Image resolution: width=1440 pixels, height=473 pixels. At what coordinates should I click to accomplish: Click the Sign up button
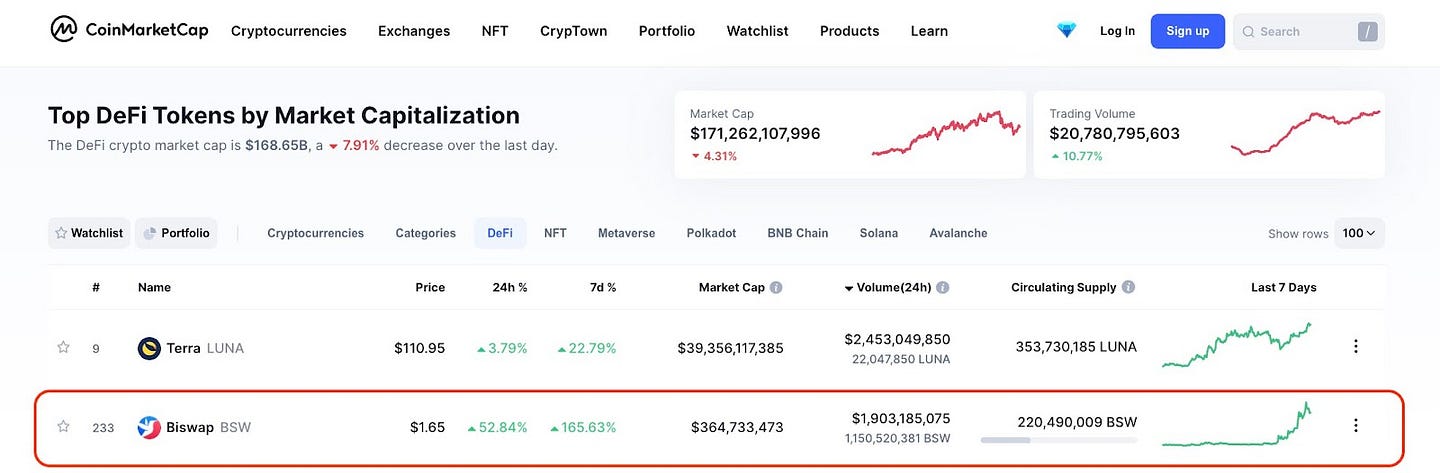click(1187, 31)
